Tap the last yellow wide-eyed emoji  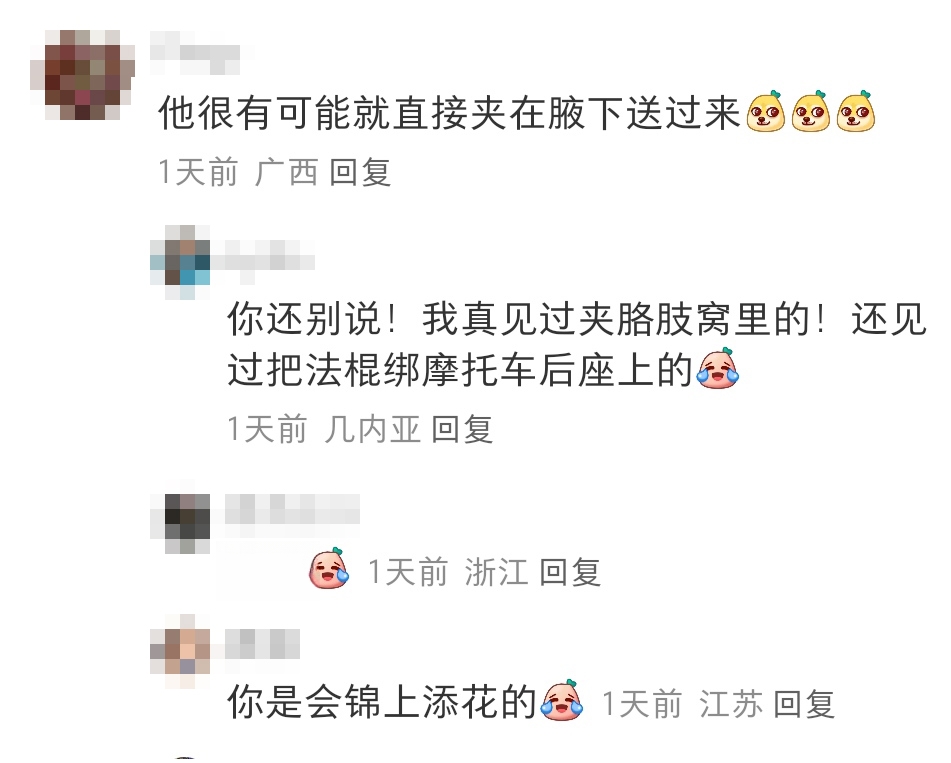(x=856, y=112)
